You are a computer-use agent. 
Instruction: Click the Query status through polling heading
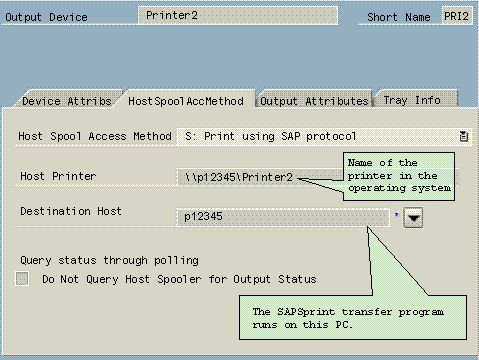[x=109, y=260]
